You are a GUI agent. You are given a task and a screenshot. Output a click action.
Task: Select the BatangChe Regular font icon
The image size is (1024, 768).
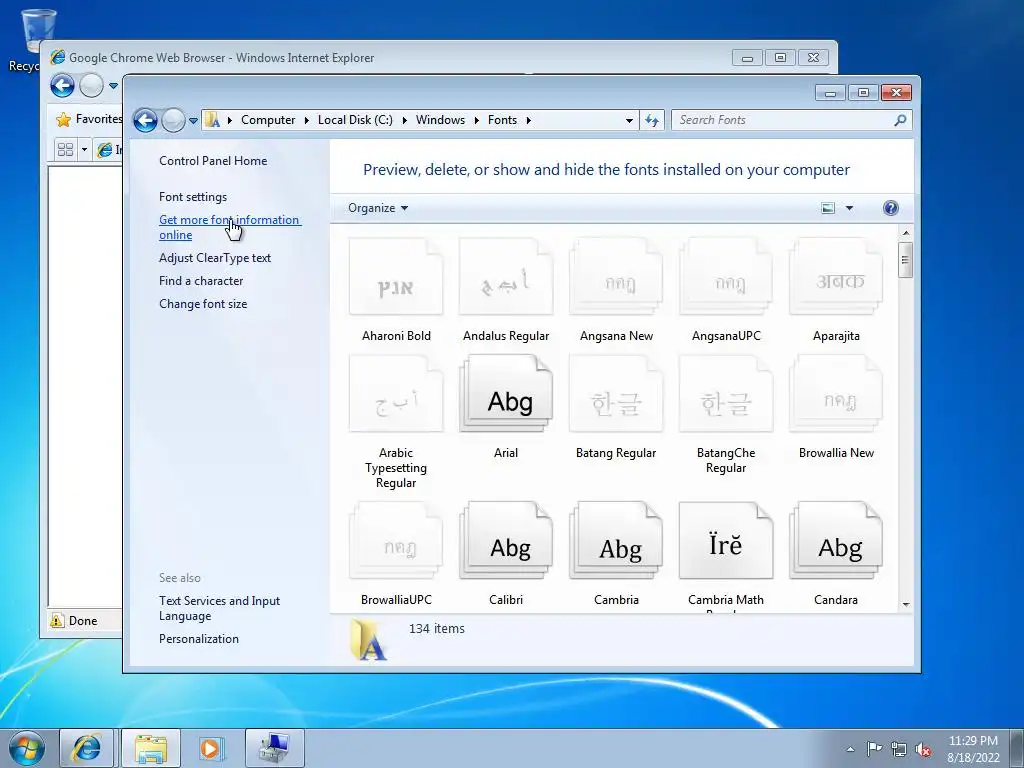pyautogui.click(x=726, y=394)
